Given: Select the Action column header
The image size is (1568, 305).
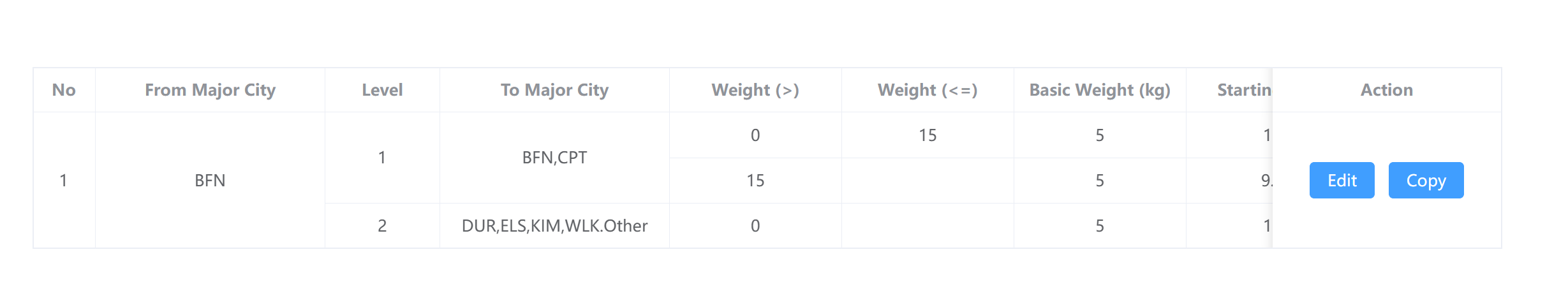Looking at the screenshot, I should [1387, 90].
